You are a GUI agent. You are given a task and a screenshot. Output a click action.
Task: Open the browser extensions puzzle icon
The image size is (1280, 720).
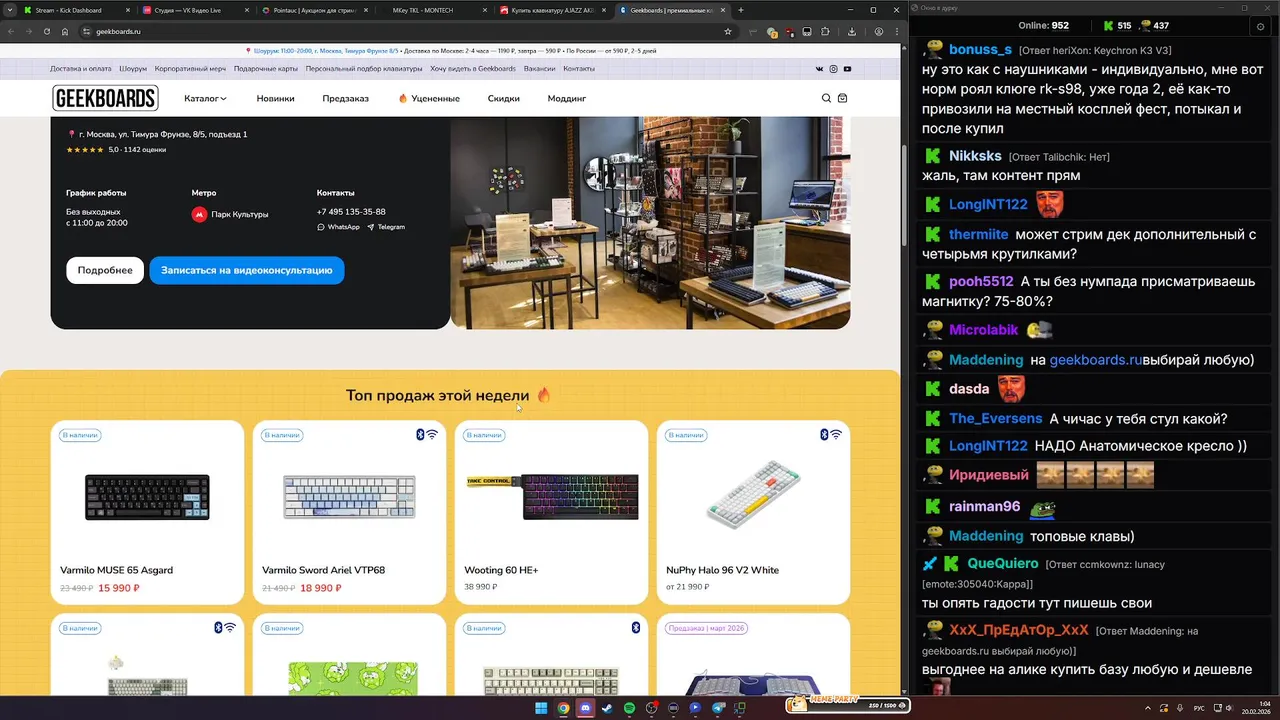click(825, 31)
